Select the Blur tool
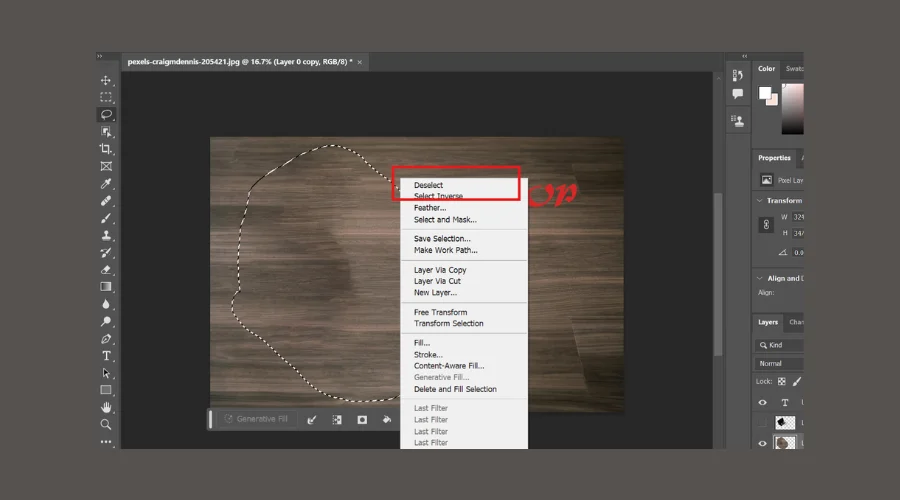 tap(106, 304)
